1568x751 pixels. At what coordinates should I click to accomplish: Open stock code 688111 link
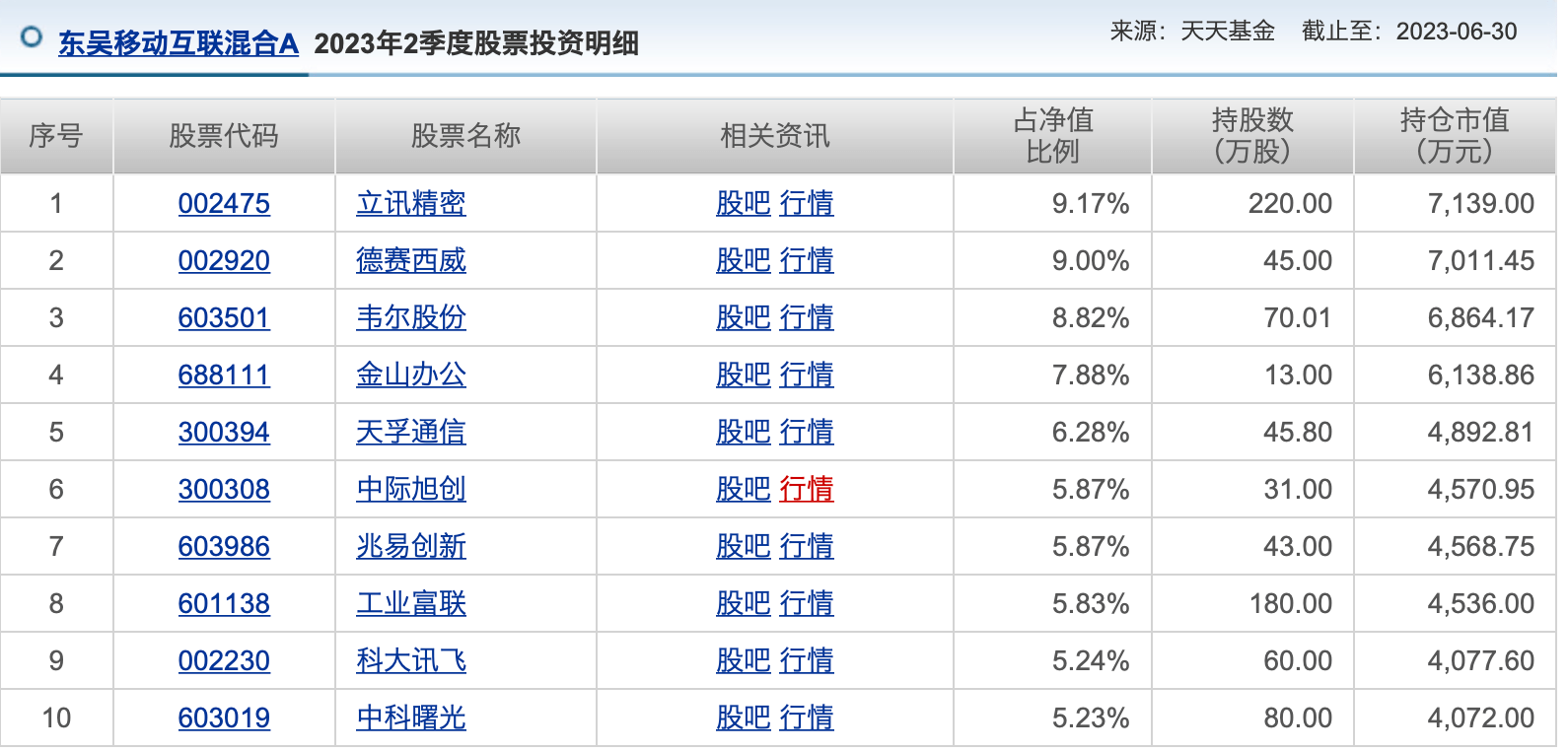click(x=224, y=375)
